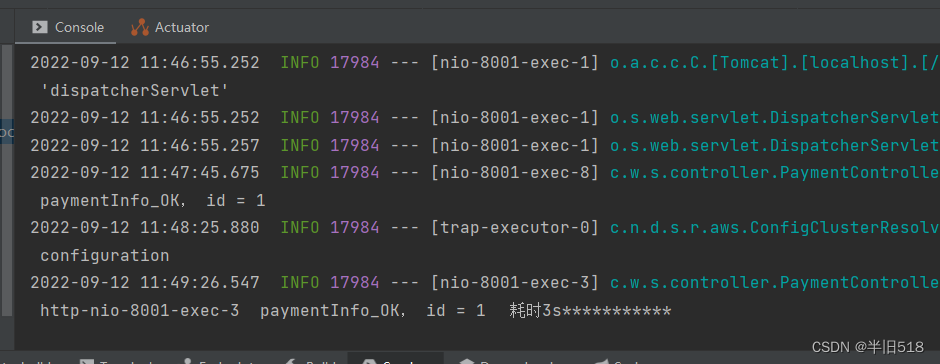This screenshot has width=940, height=364.
Task: Click the [nio-8001-exec-3] thread name
Action: pos(515,282)
